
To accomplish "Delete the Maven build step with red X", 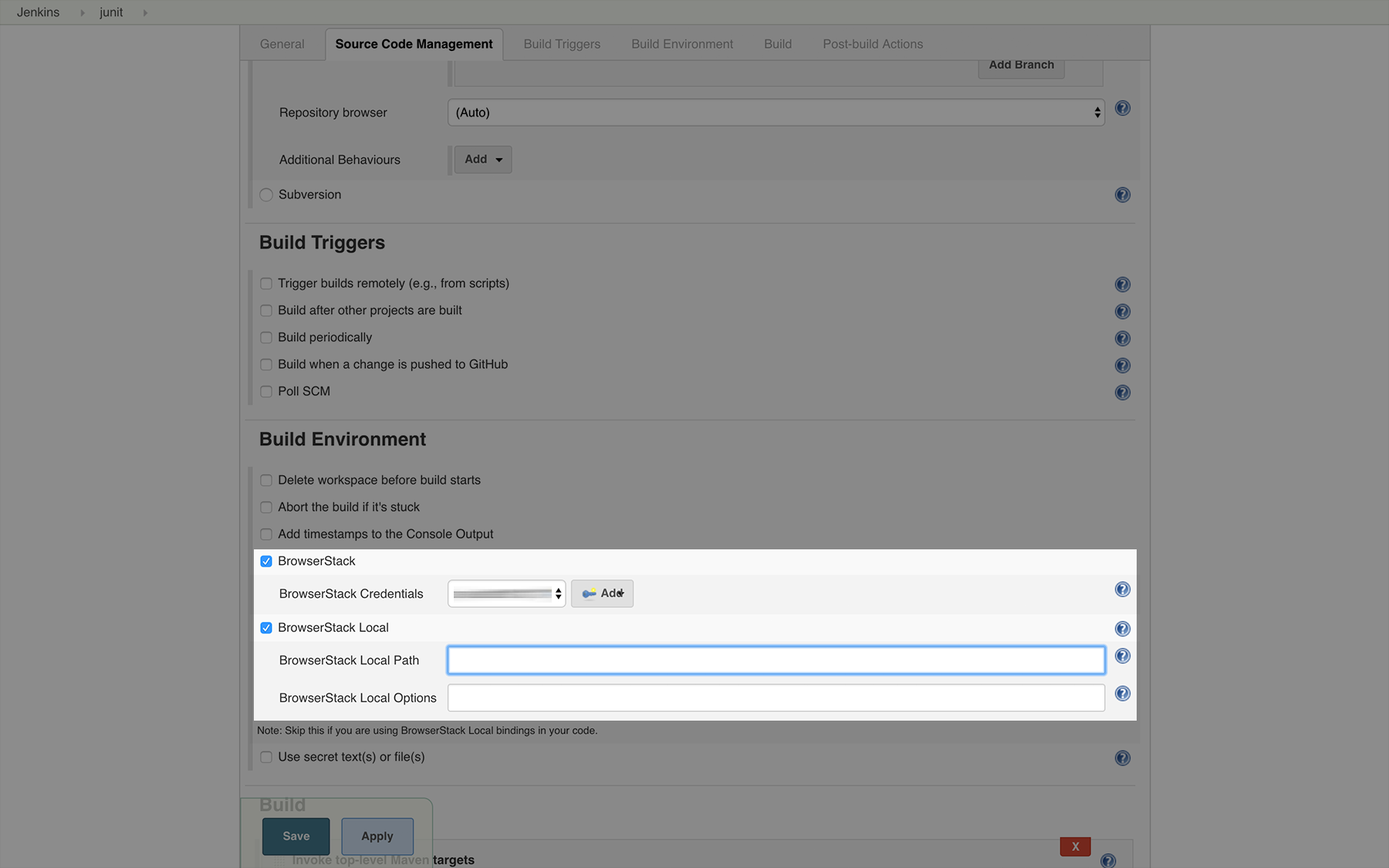I will [1076, 846].
